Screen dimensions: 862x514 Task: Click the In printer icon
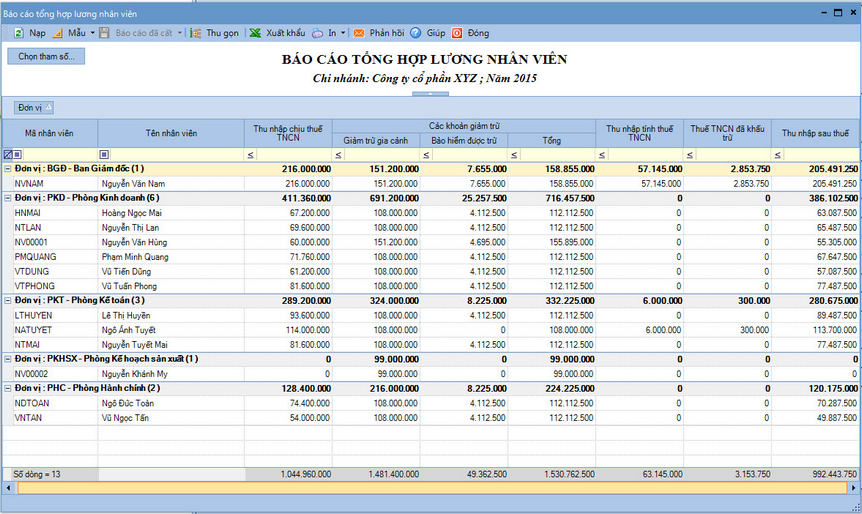click(317, 33)
